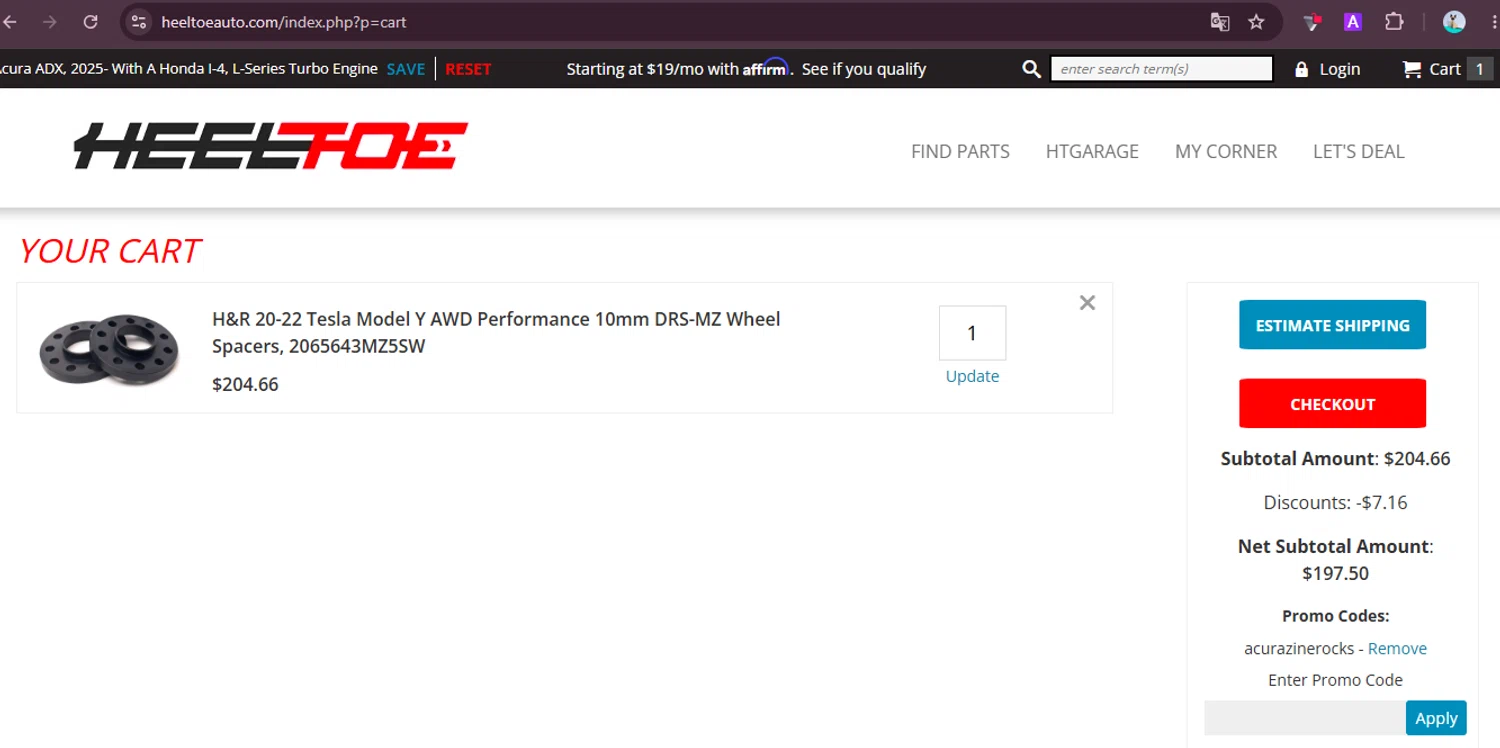Click the Acura ADX vehicle description text
1500x748 pixels.
[x=189, y=69]
